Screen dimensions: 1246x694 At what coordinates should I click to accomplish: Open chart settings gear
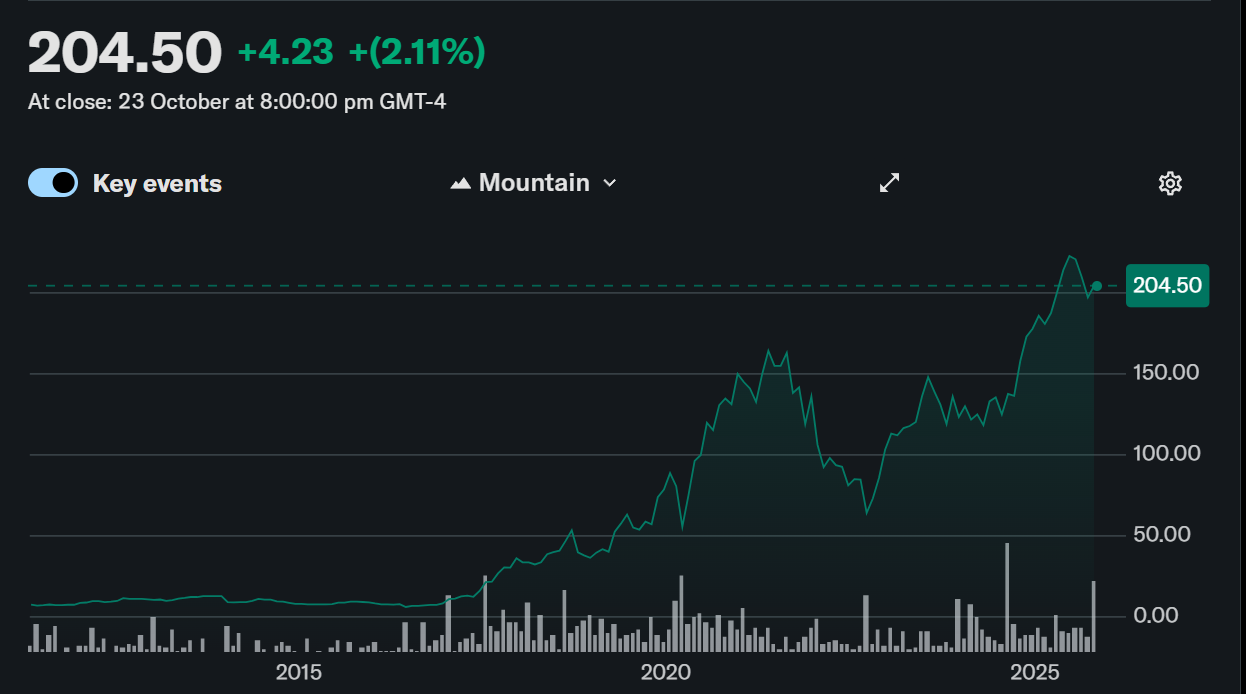coord(1170,183)
